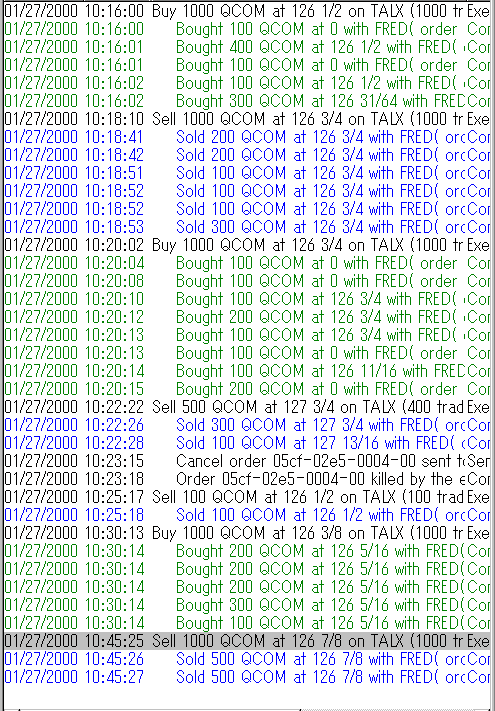Choose the 10:25:17 Sell 100 QCOM order
The image size is (495, 711).
[x=247, y=497]
